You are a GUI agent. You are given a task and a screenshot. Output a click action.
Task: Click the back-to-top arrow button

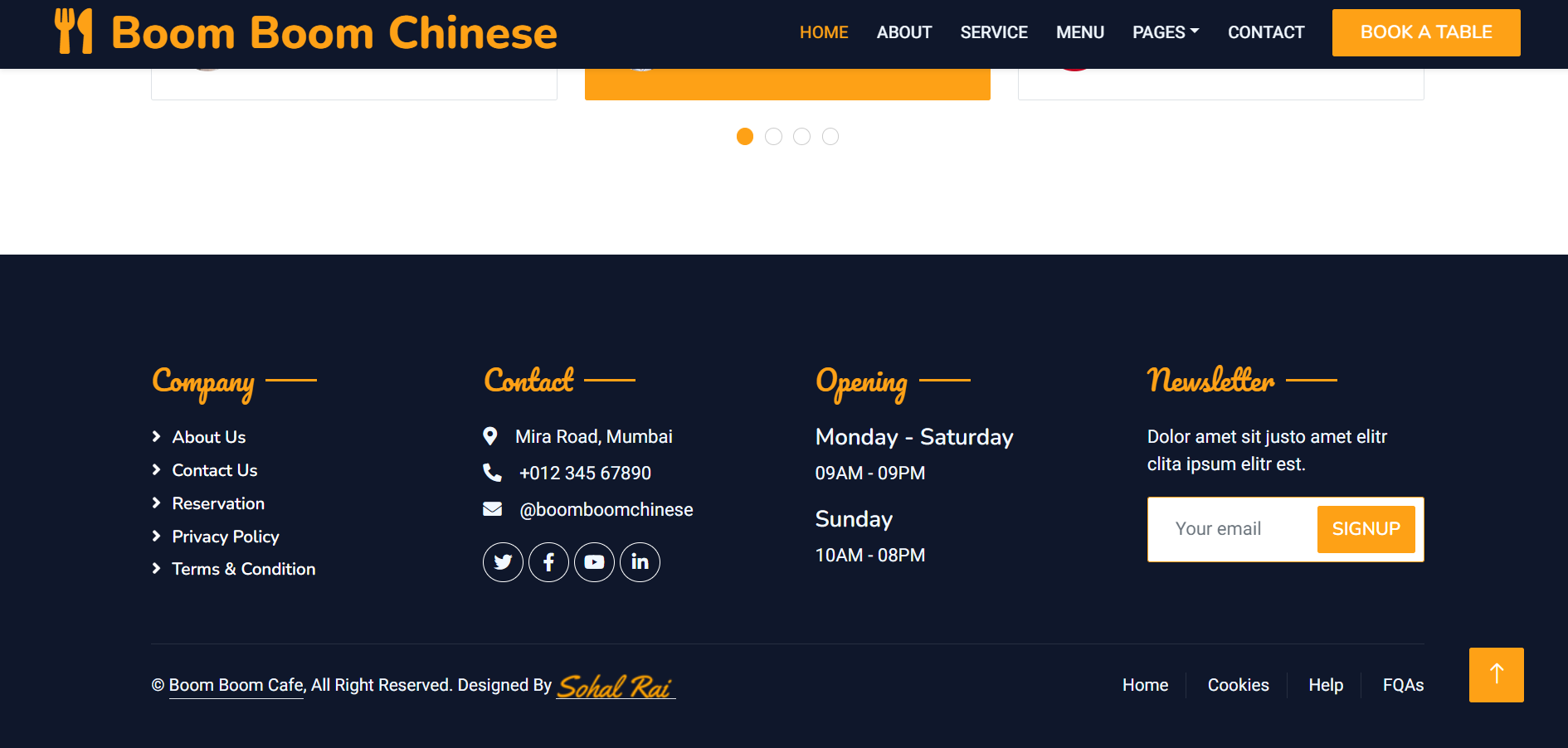coord(1496,674)
